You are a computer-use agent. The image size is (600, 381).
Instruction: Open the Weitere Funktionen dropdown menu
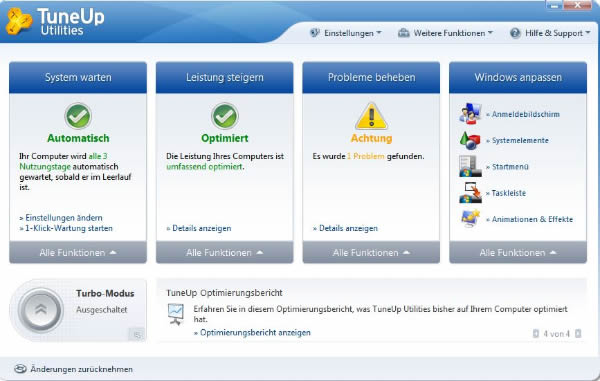tap(453, 33)
